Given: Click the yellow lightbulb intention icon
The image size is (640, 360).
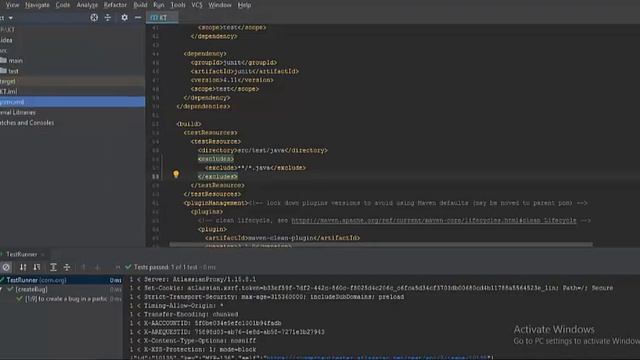Looking at the screenshot, I should [176, 174].
